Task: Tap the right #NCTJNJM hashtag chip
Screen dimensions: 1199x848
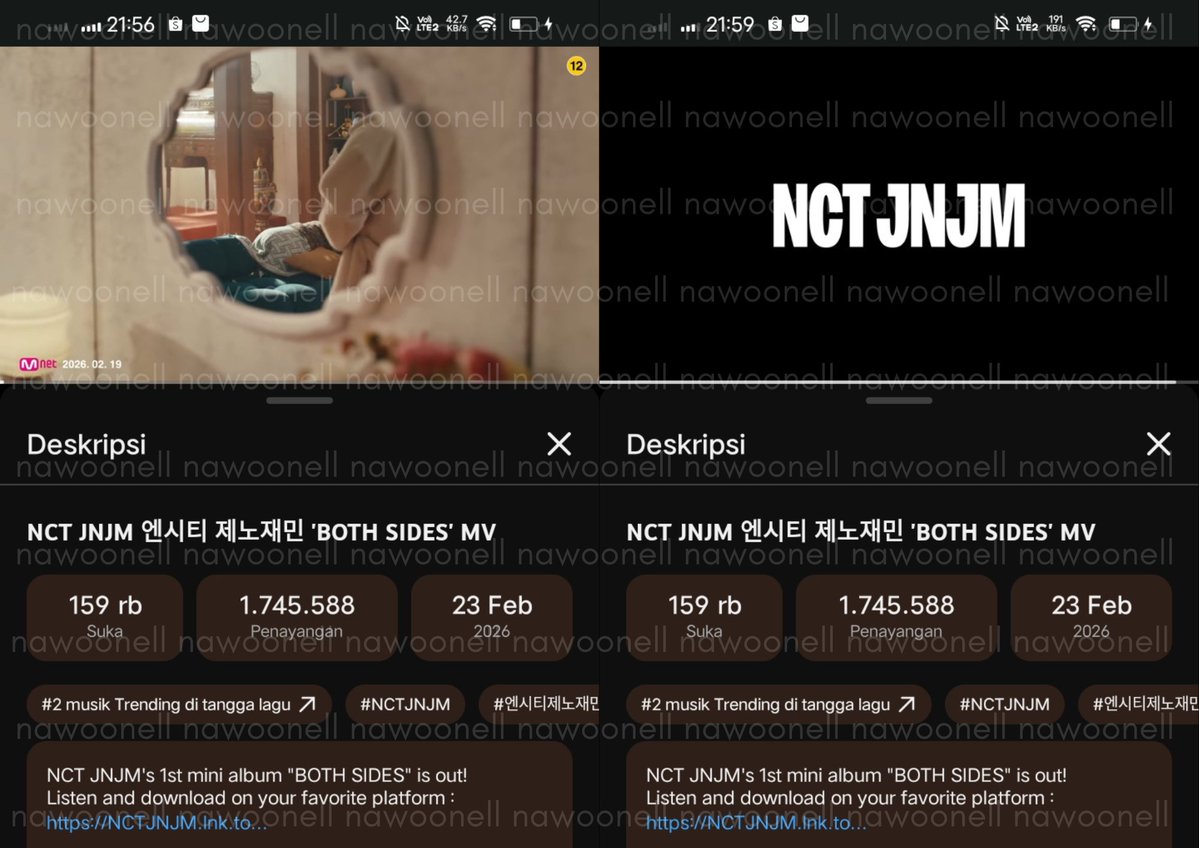Action: coord(1005,704)
